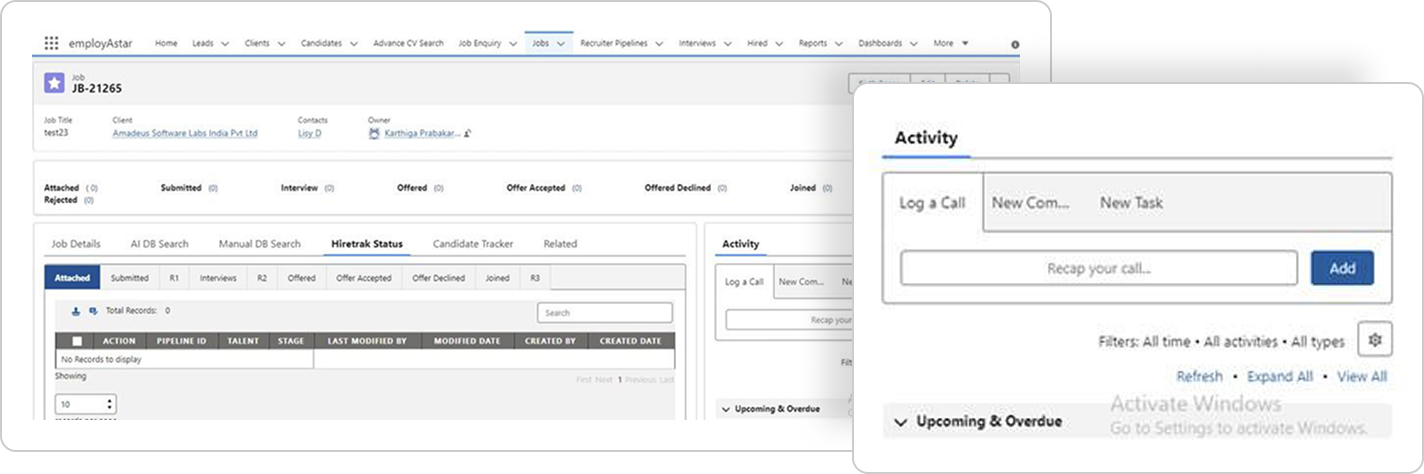Click the info icon in navigation bar

tap(1016, 44)
